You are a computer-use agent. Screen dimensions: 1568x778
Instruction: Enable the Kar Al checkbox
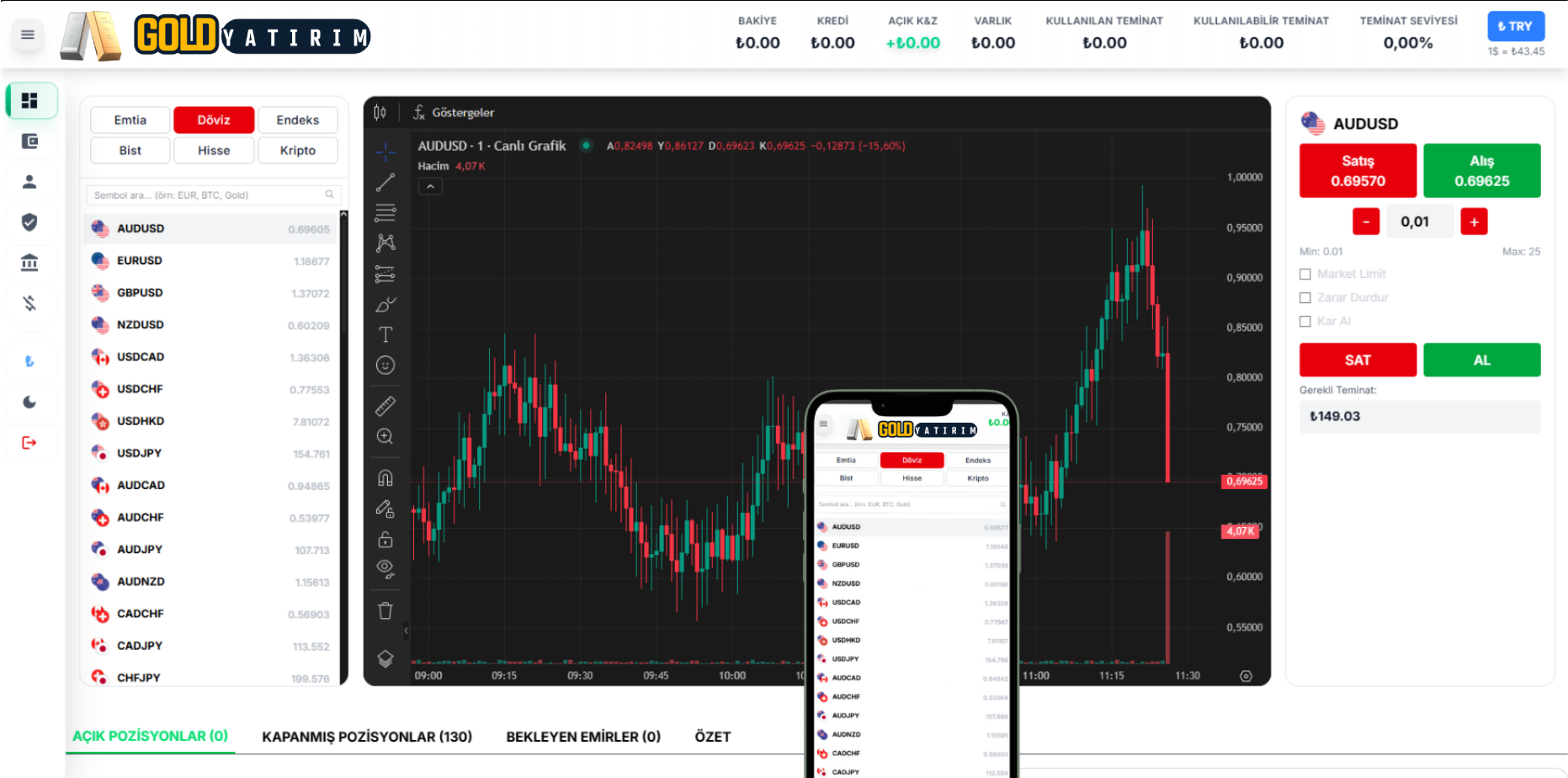pos(1305,322)
